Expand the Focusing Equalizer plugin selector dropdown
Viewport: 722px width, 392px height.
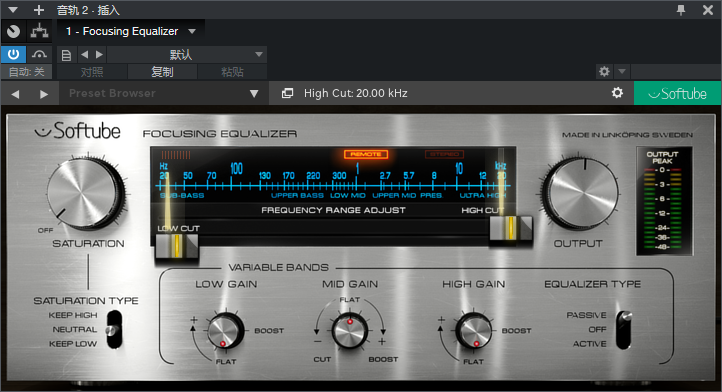coord(192,31)
